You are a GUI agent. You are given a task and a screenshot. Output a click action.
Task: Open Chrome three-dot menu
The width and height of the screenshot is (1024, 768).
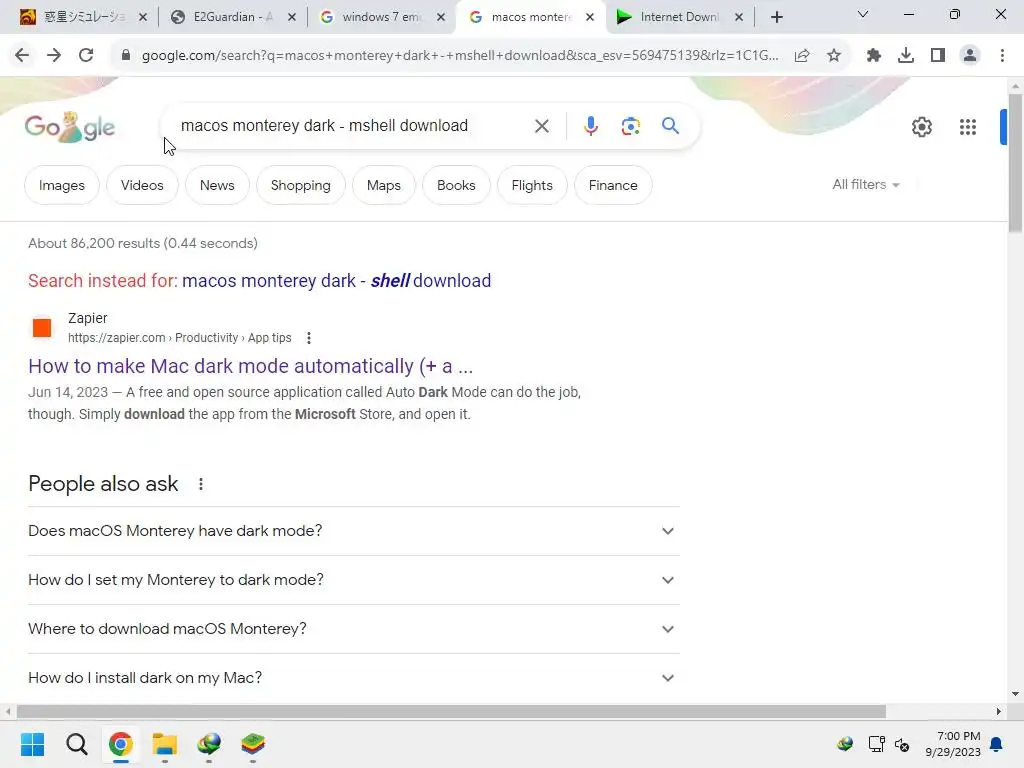pyautogui.click(x=1002, y=56)
